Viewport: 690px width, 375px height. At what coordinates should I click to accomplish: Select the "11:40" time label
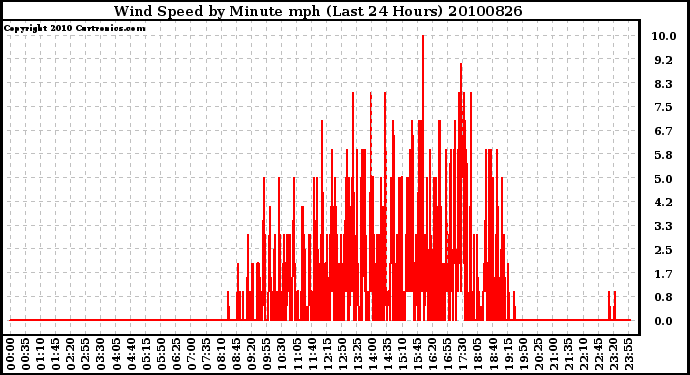point(312,354)
